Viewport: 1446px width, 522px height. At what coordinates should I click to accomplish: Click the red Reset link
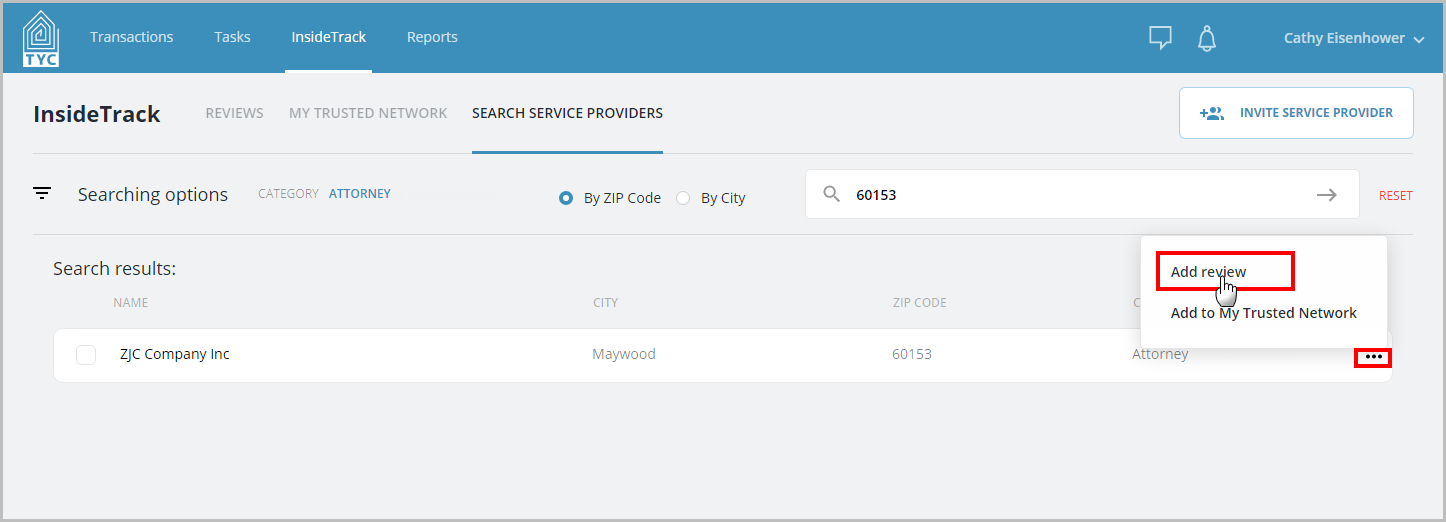pos(1396,196)
